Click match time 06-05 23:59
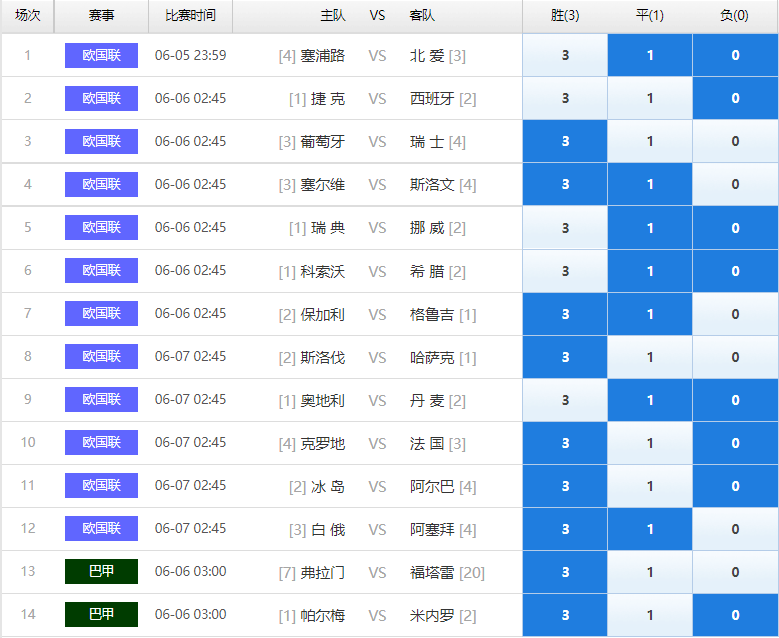 [x=190, y=55]
